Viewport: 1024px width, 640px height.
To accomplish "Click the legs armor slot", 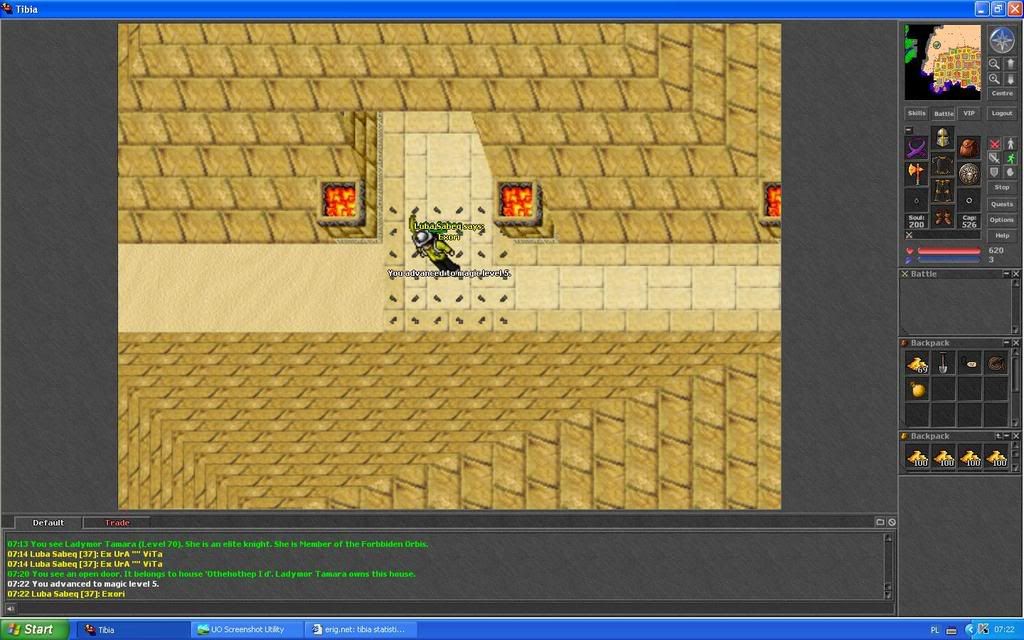I will [x=942, y=189].
